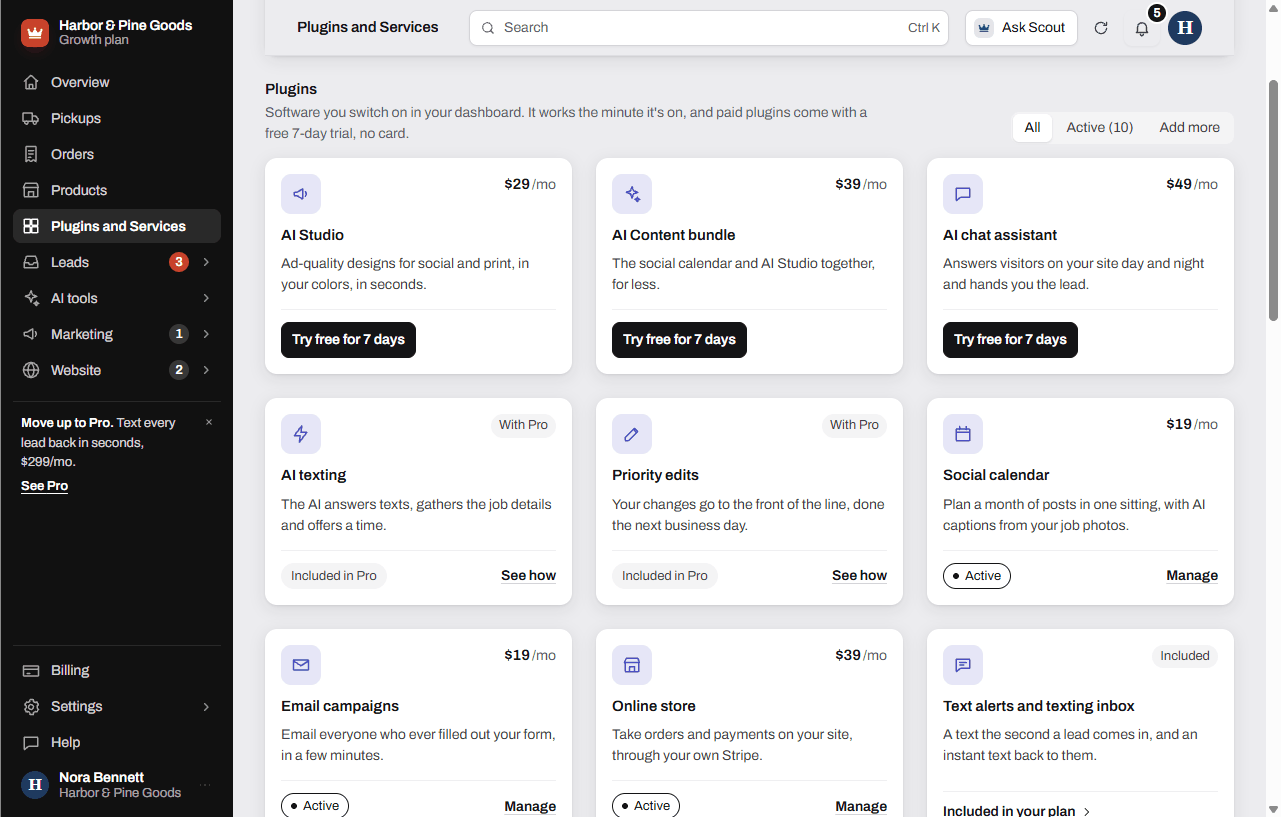Expand the Website submenu chevron

[206, 370]
